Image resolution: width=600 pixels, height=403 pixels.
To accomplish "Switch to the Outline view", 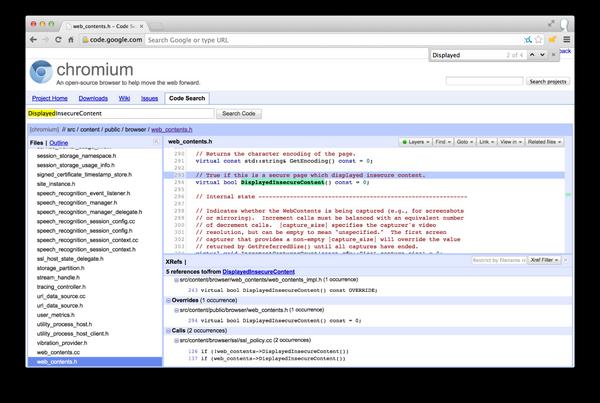I will [59, 143].
